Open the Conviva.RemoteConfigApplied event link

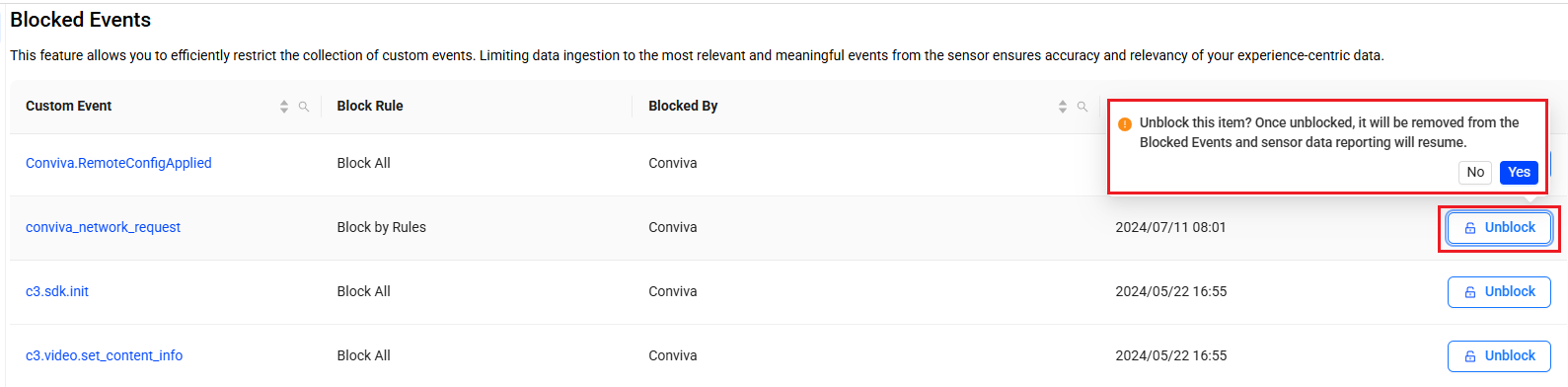pyautogui.click(x=118, y=163)
